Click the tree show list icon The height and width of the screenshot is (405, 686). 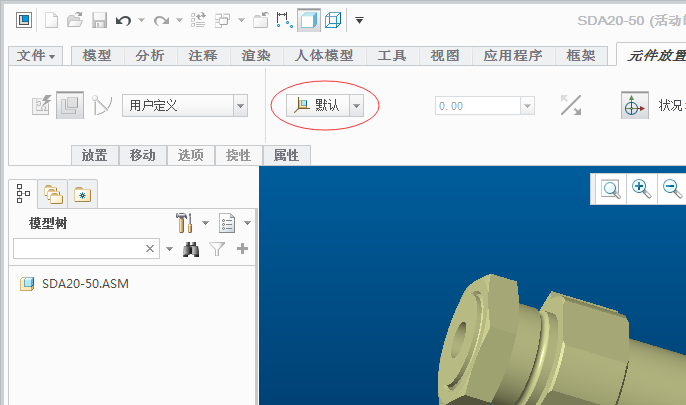click(x=227, y=223)
